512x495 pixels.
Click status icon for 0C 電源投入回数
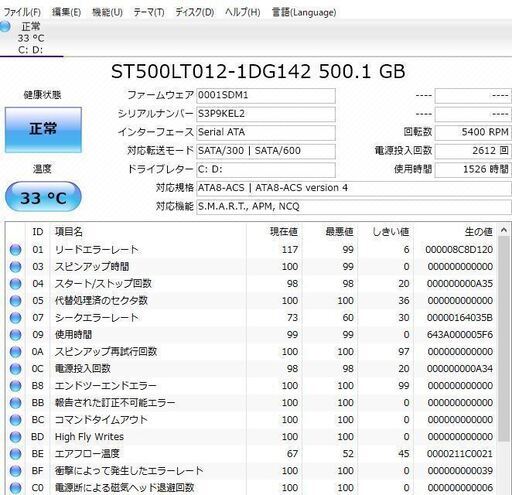pyautogui.click(x=15, y=369)
